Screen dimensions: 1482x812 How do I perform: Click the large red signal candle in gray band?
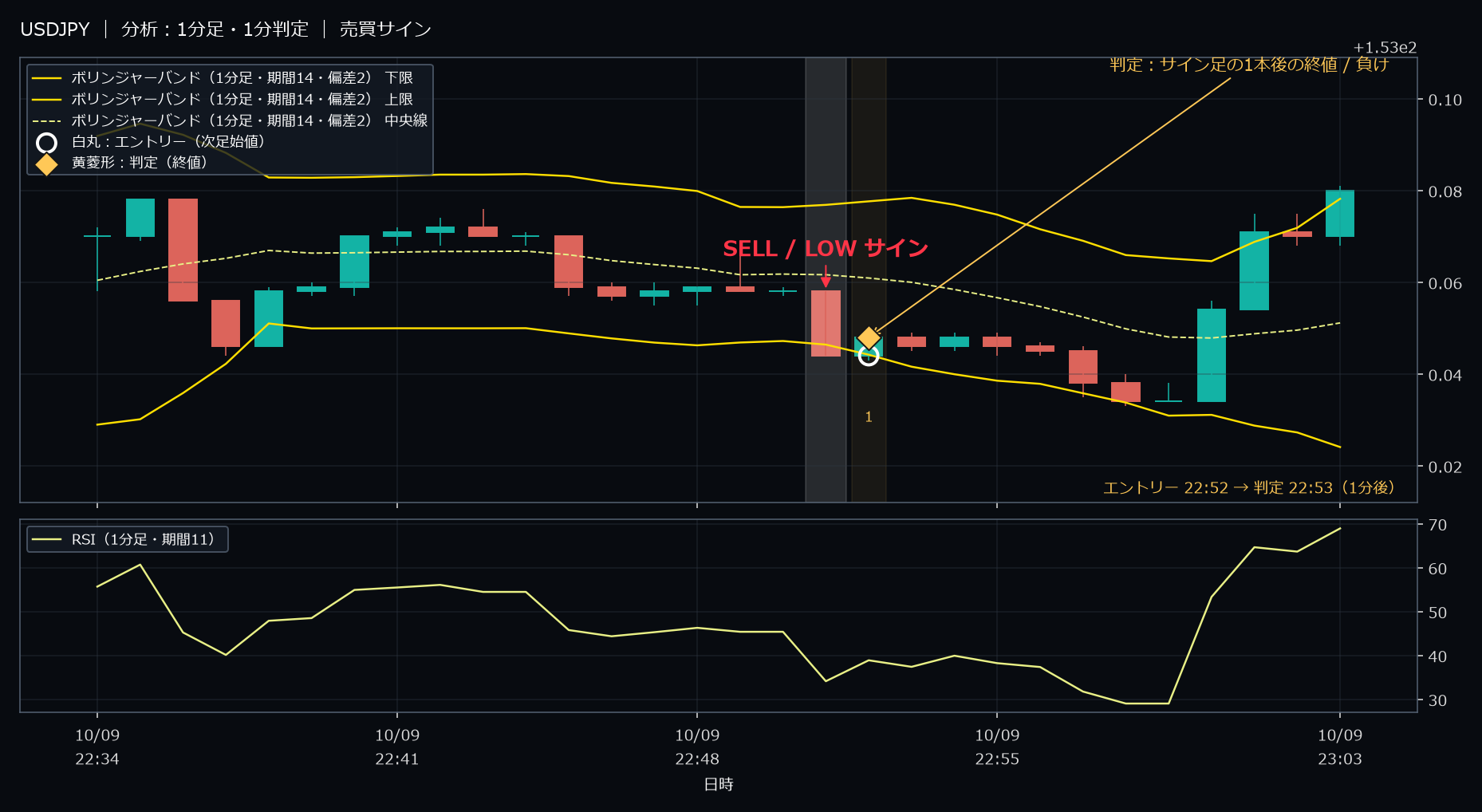[x=826, y=323]
